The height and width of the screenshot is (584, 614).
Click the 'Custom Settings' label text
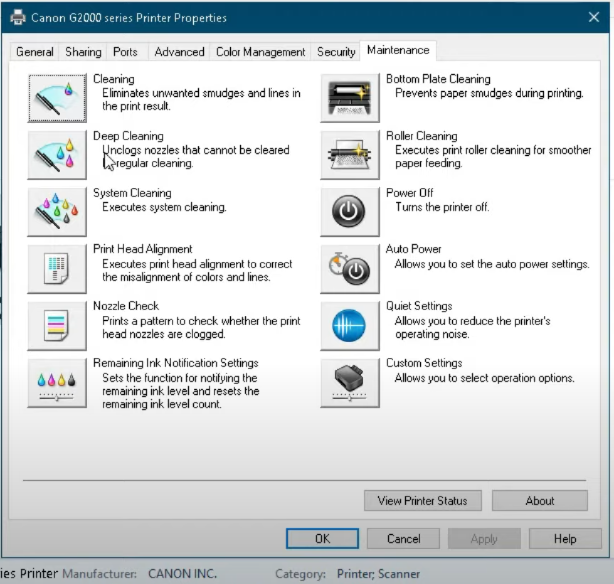click(x=424, y=363)
